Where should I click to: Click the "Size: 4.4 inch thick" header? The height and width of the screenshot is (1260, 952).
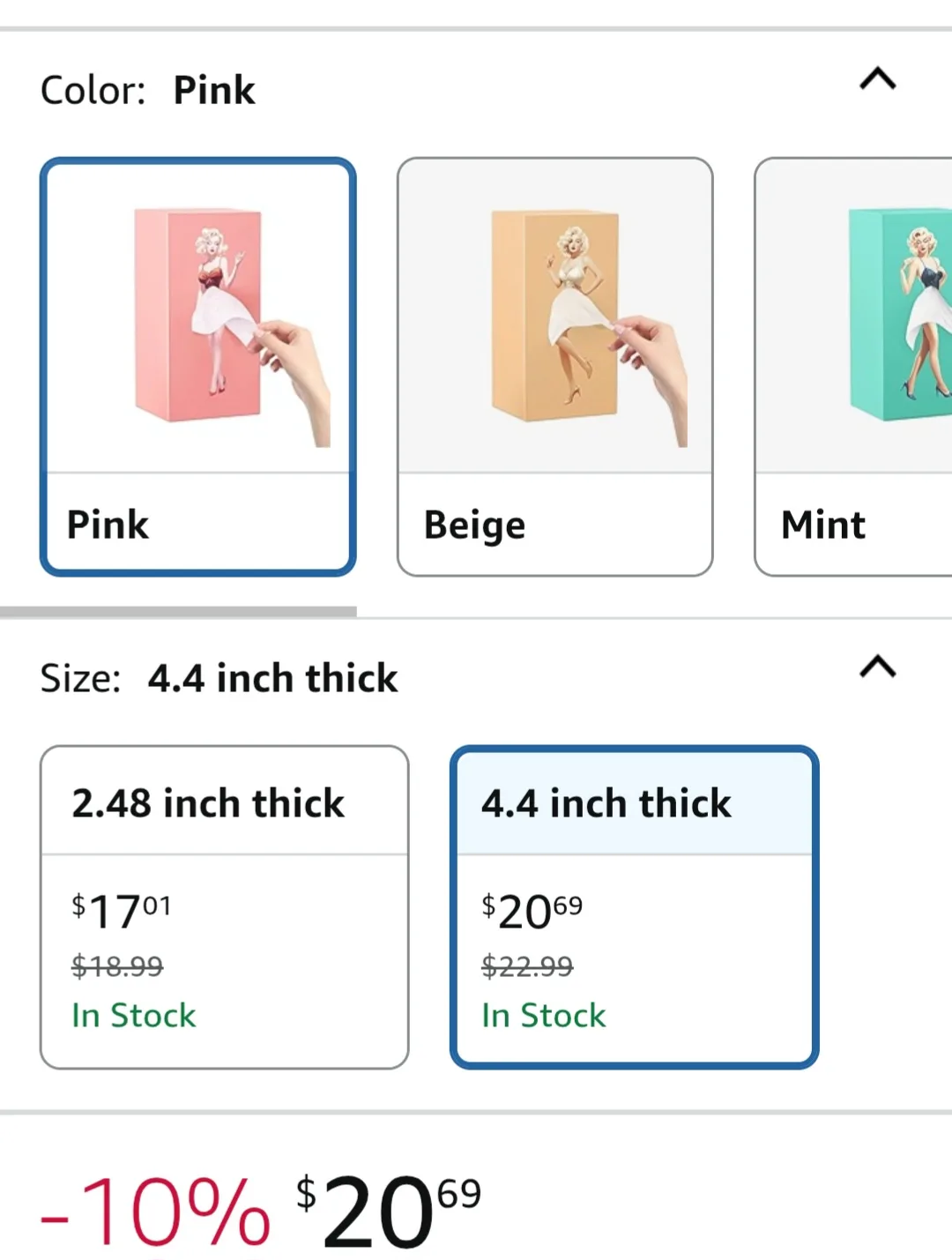pos(219,678)
